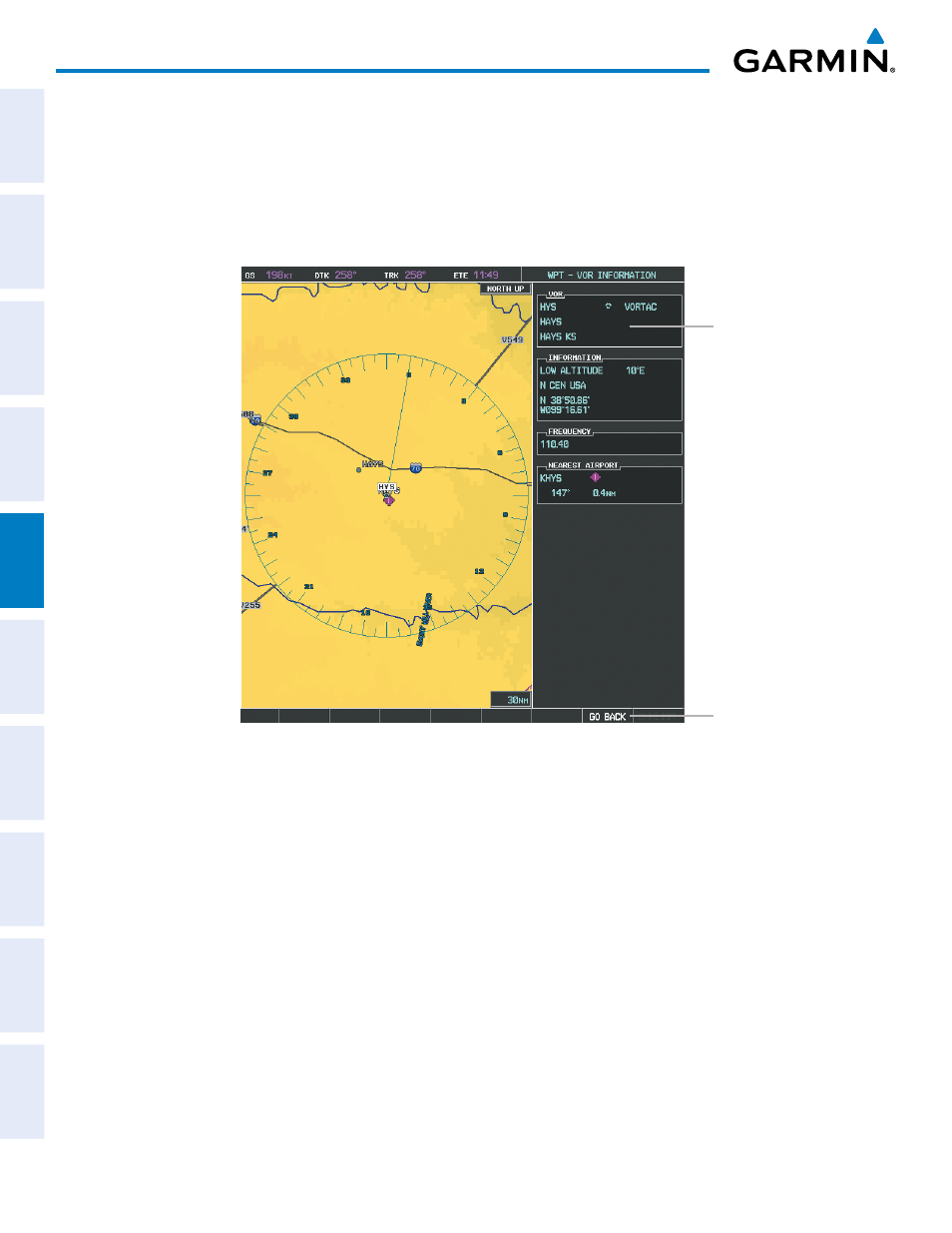
Task: Select the NORTH UP orientation label
Action: (505, 289)
